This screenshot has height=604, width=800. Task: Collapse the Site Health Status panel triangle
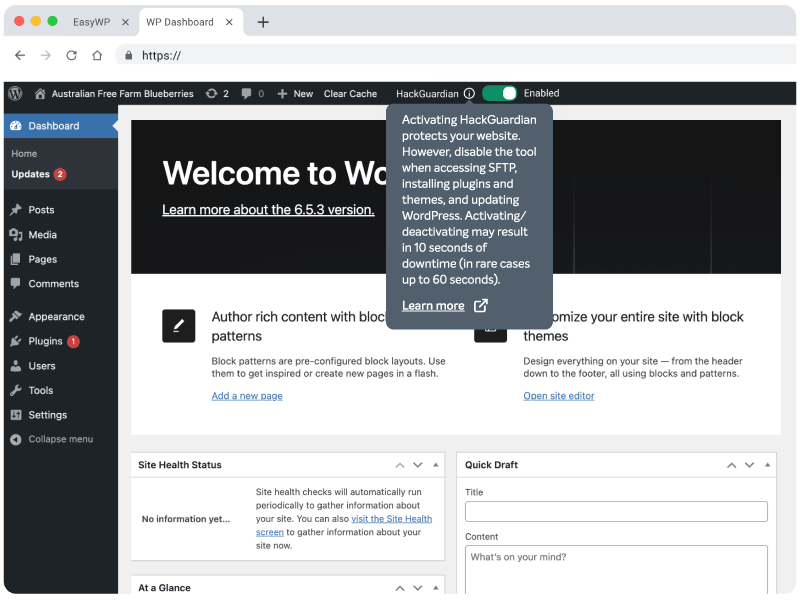coord(436,465)
